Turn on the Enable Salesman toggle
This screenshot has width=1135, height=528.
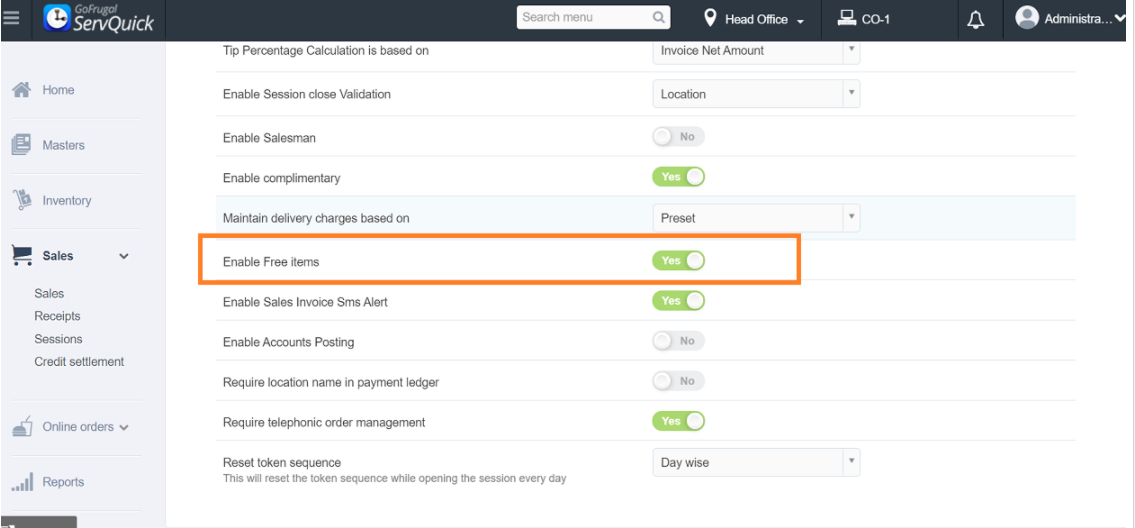[678, 137]
